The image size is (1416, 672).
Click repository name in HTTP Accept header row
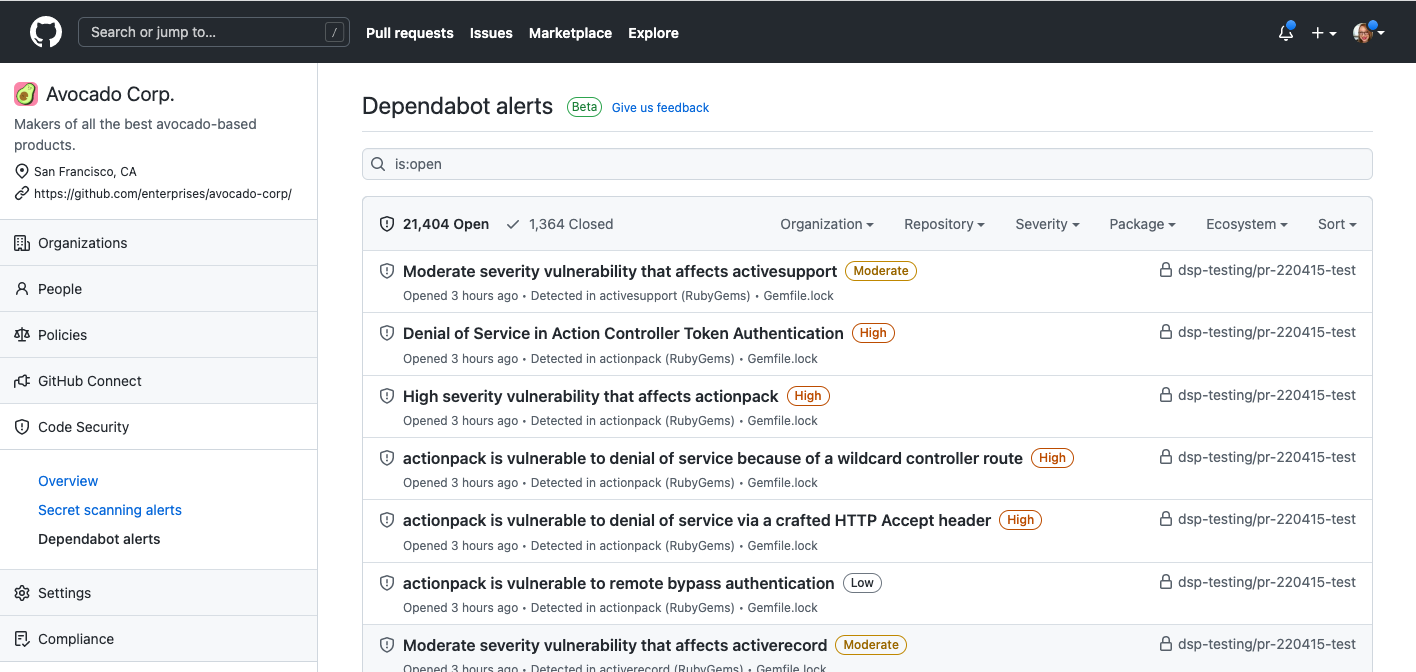tap(1267, 519)
